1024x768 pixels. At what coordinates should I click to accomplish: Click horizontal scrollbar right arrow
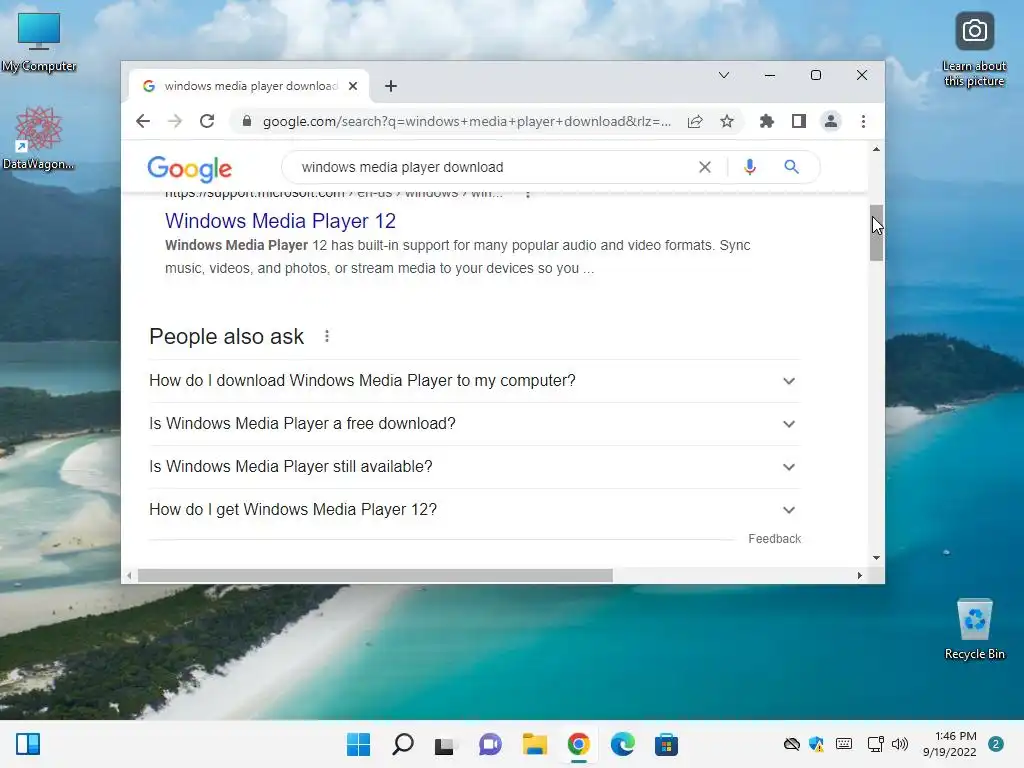point(859,575)
